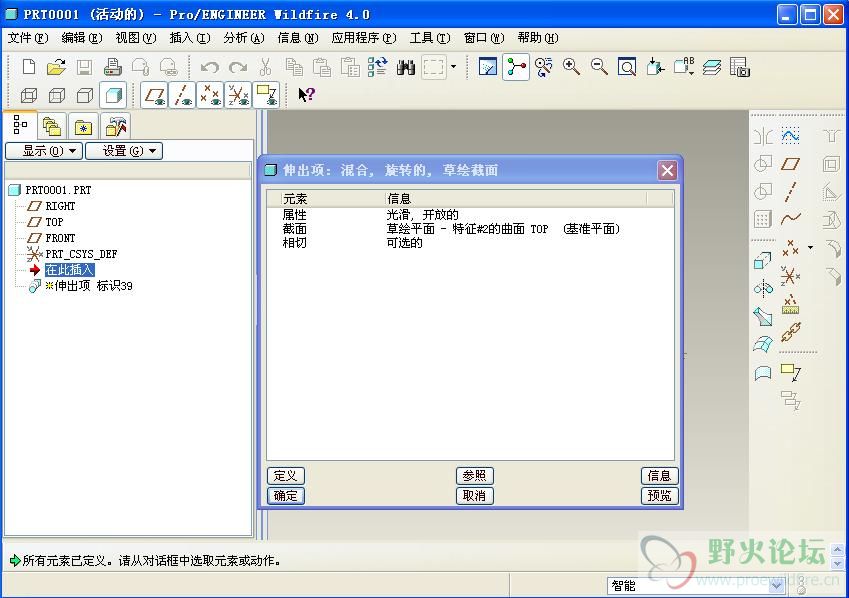Toggle spin center display icon

tap(515, 67)
